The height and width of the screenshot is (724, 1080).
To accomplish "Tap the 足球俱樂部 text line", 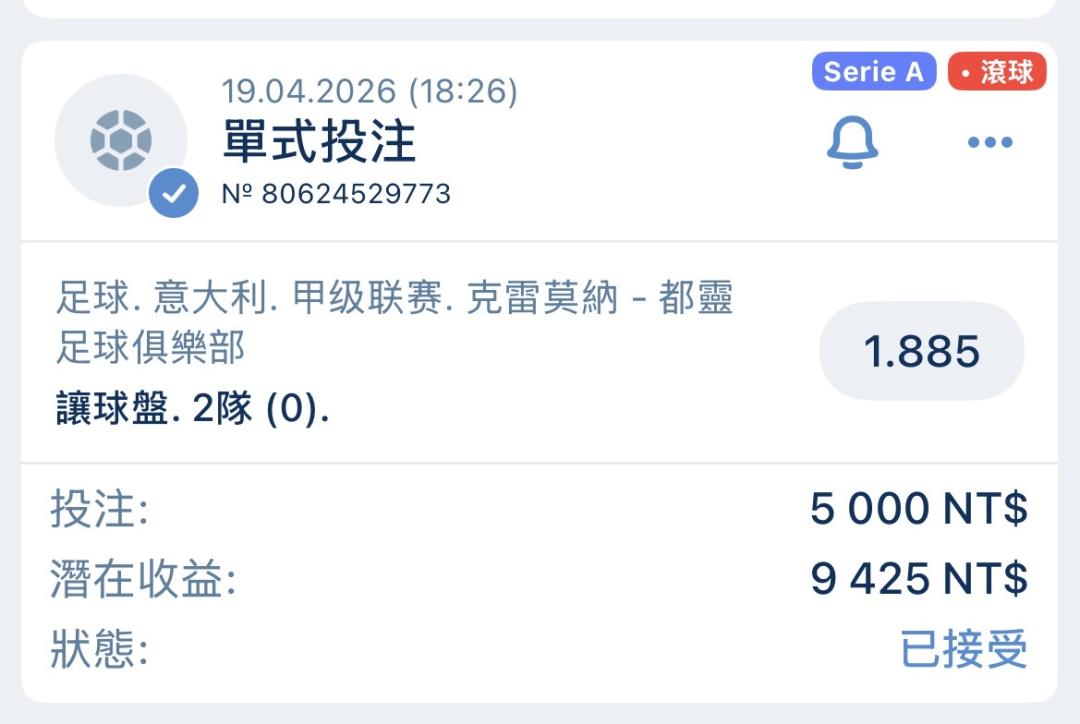I will [x=150, y=348].
